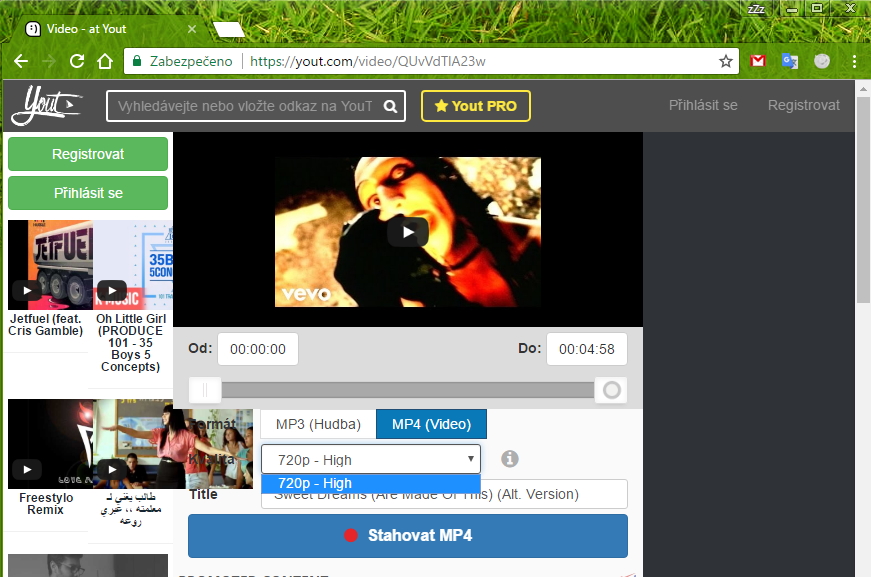The width and height of the screenshot is (871, 577).
Task: Open the Jetfuel (feat. Cris Gamble) title
Action: pos(46,325)
